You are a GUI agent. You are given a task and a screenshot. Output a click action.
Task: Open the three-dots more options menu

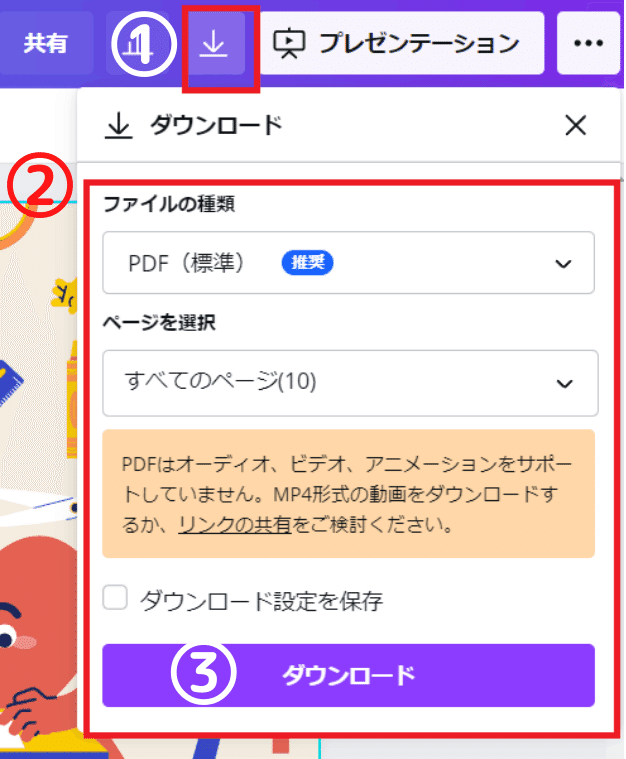[x=588, y=43]
